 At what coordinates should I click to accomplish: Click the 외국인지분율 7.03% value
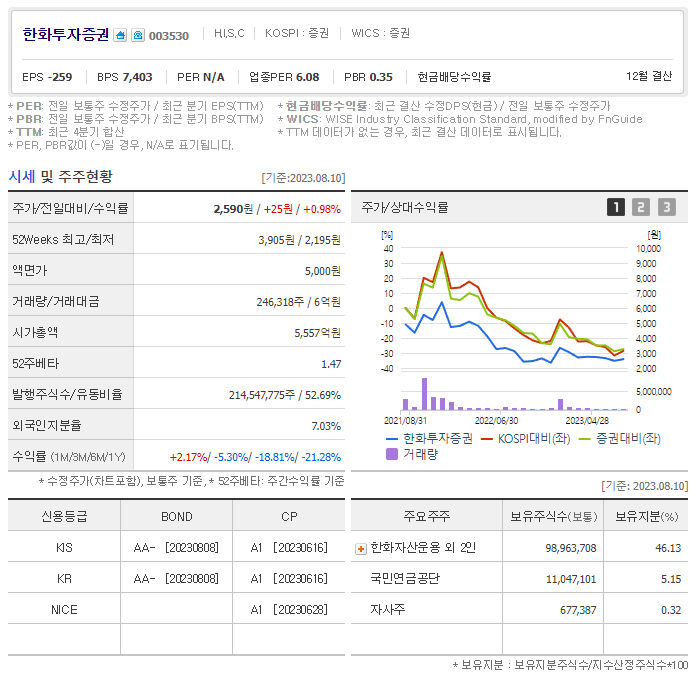(326, 426)
